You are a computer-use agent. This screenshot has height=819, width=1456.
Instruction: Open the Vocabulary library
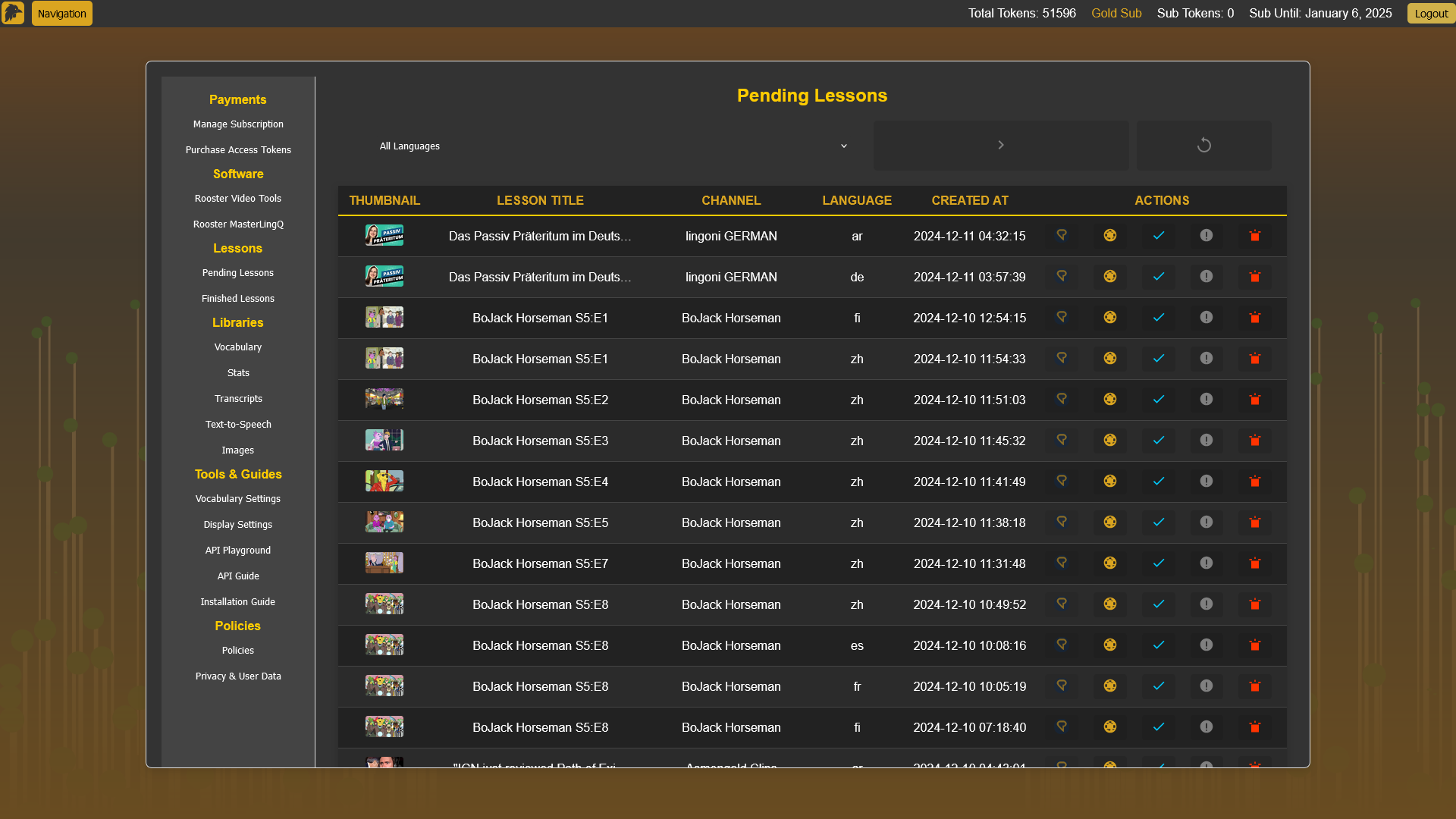238,347
